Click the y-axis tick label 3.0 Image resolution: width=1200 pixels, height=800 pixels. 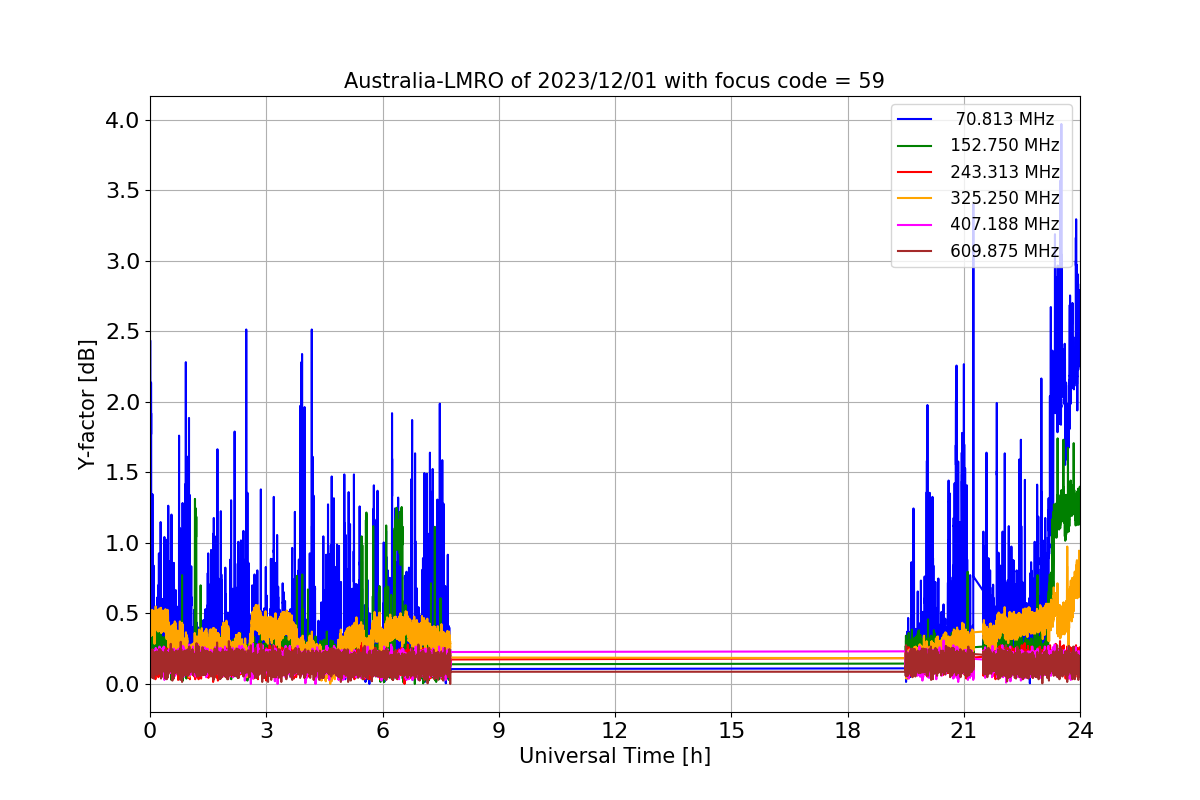point(123,262)
